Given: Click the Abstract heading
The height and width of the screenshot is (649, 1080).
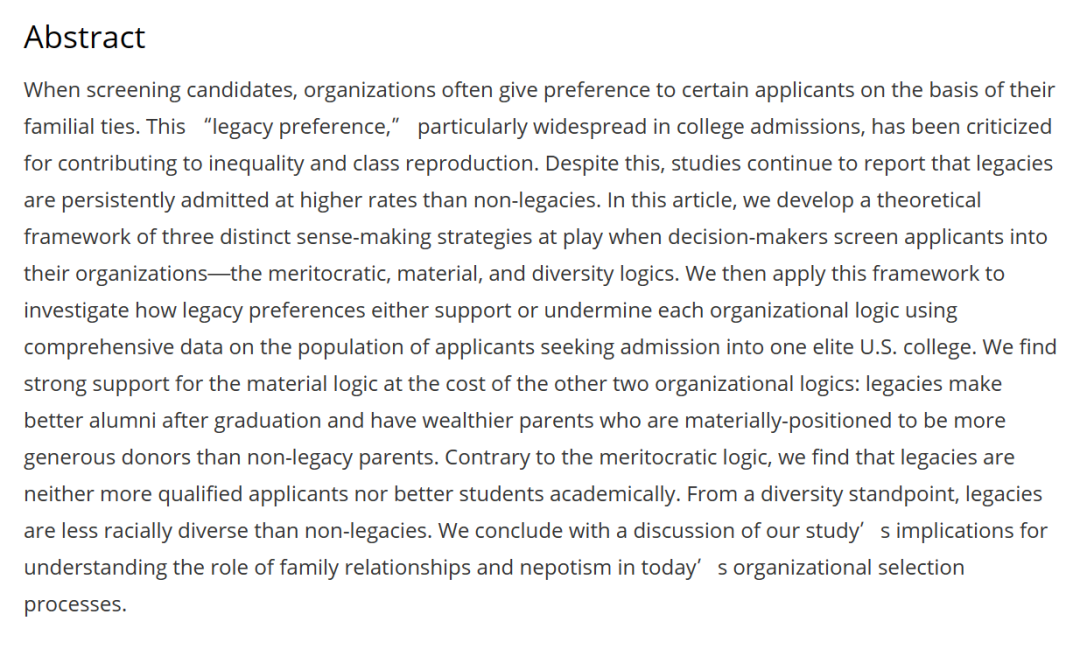Looking at the screenshot, I should 84,37.
